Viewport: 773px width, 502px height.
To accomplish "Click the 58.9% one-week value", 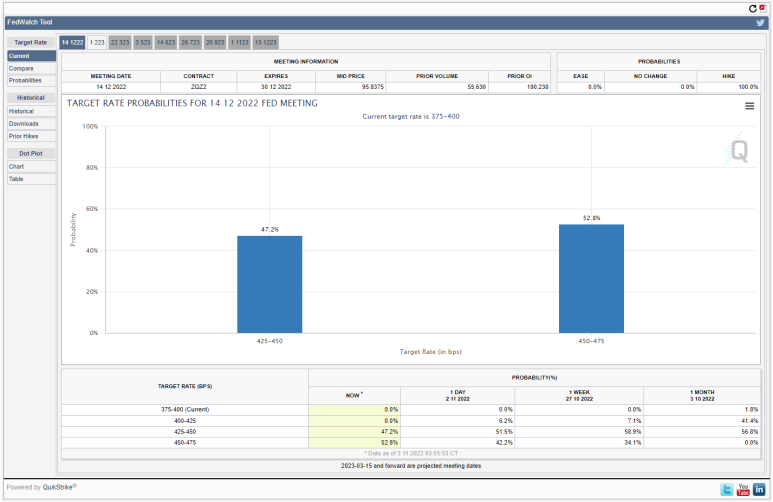I will click(633, 432).
